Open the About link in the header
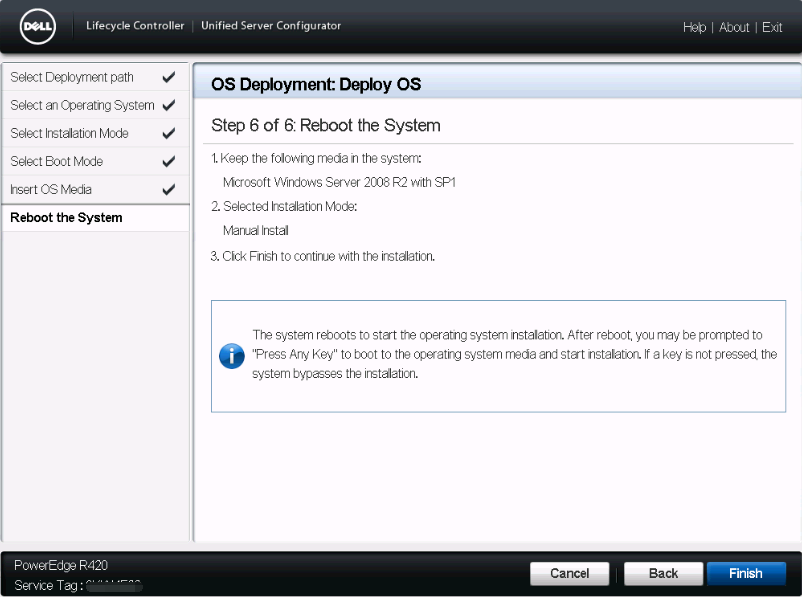Screen dimensions: 802x597 point(734,28)
